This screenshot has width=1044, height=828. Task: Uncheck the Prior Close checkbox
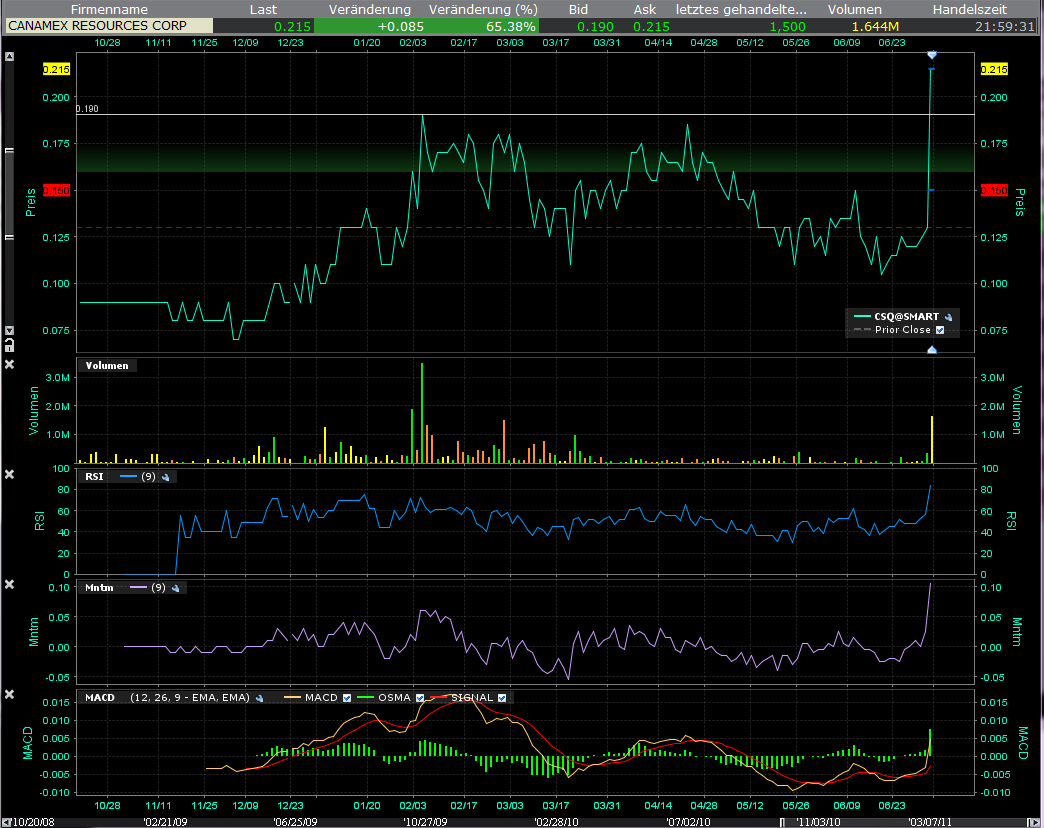[940, 330]
